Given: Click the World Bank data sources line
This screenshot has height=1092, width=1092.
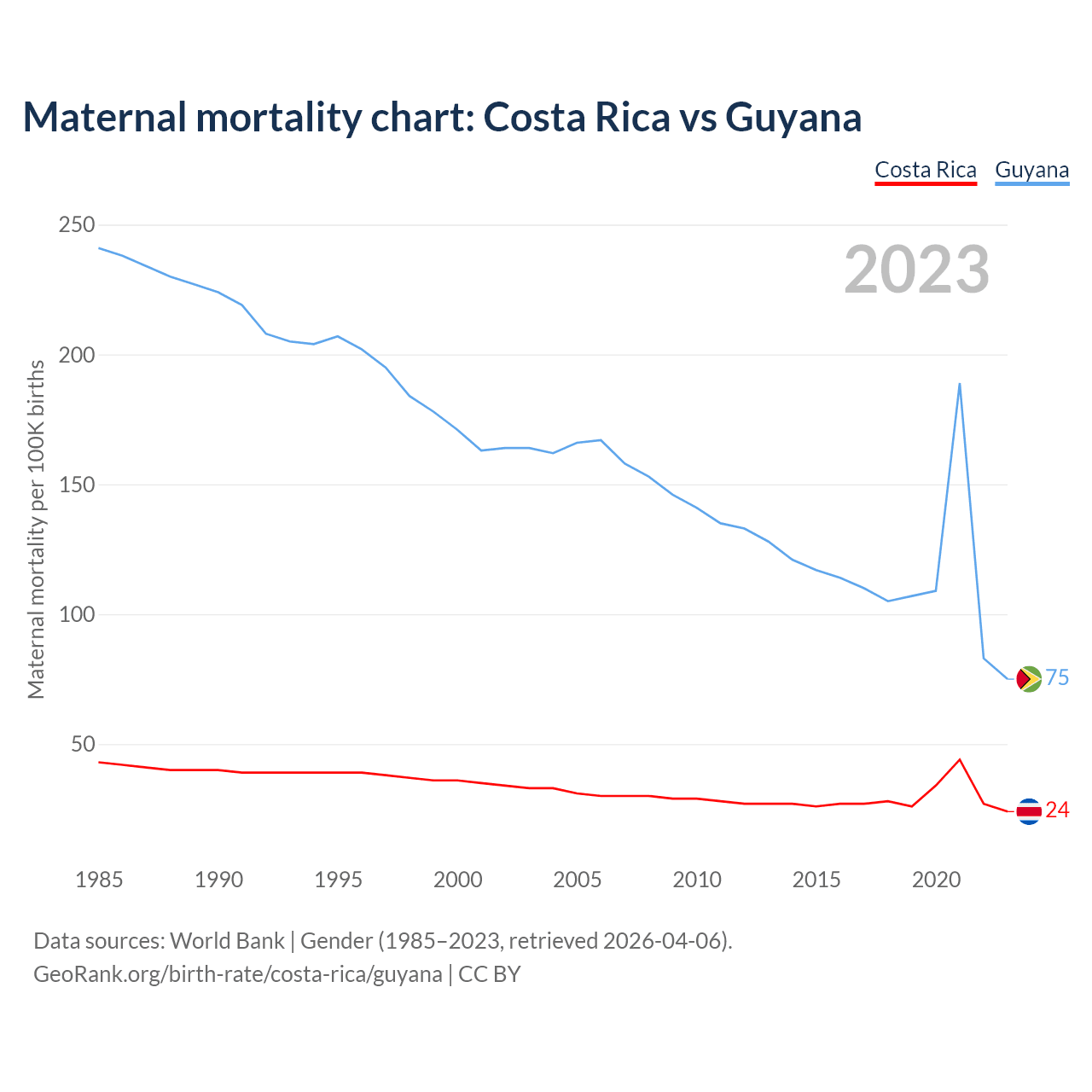Looking at the screenshot, I should pyautogui.click(x=383, y=941).
